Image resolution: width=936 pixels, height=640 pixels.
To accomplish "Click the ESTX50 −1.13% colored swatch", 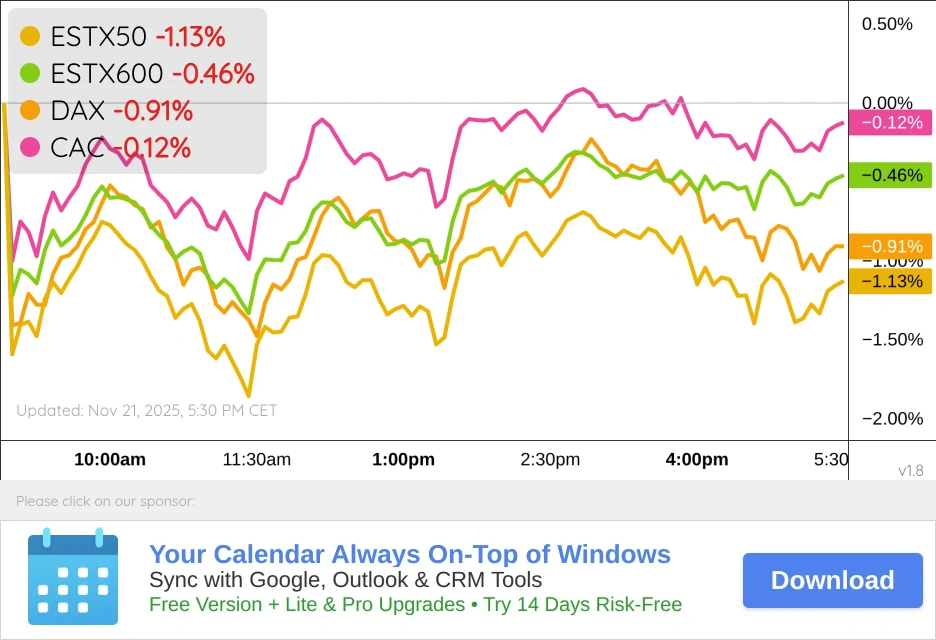I will click(x=30, y=35).
